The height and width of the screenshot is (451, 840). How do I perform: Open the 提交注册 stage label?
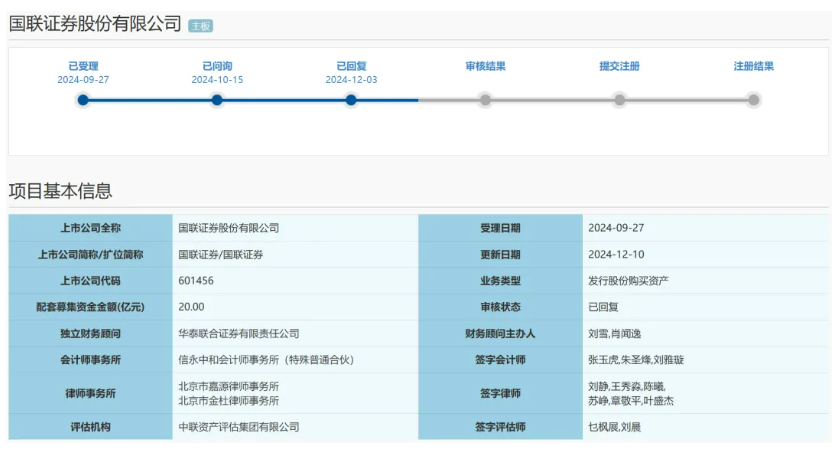click(x=619, y=66)
